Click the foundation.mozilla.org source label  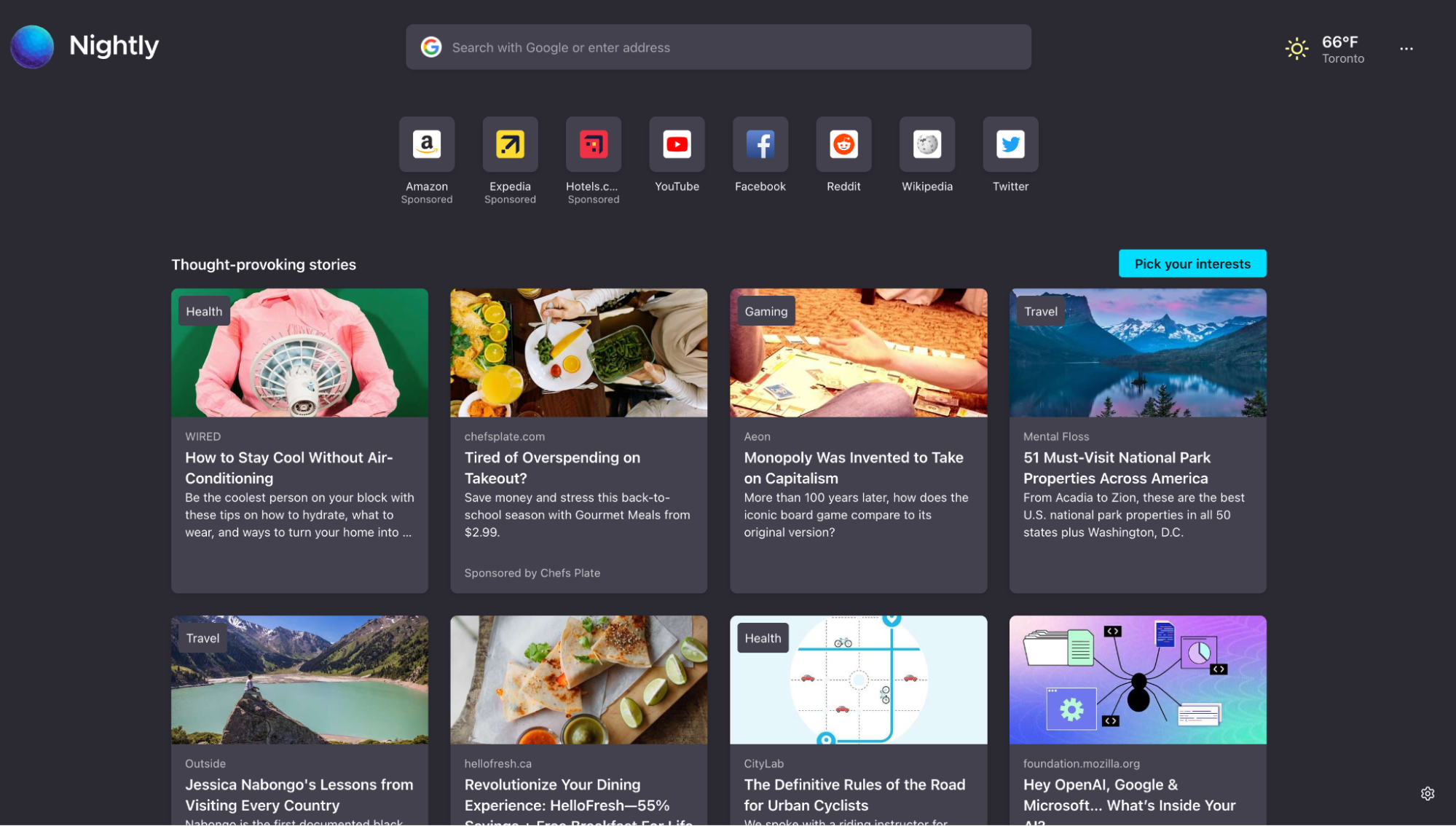pos(1081,763)
